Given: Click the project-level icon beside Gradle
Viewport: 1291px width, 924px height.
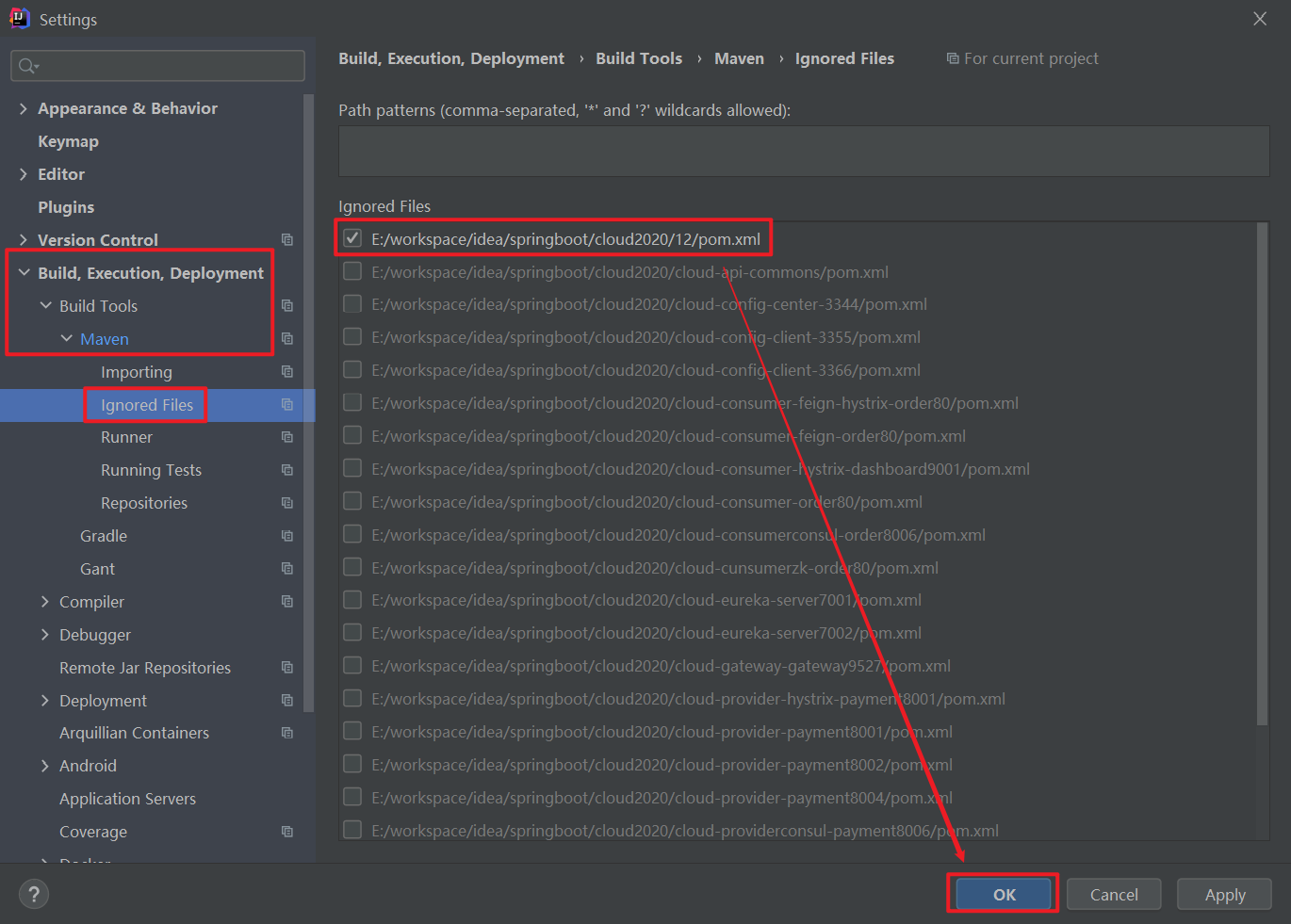Looking at the screenshot, I should click(x=286, y=535).
